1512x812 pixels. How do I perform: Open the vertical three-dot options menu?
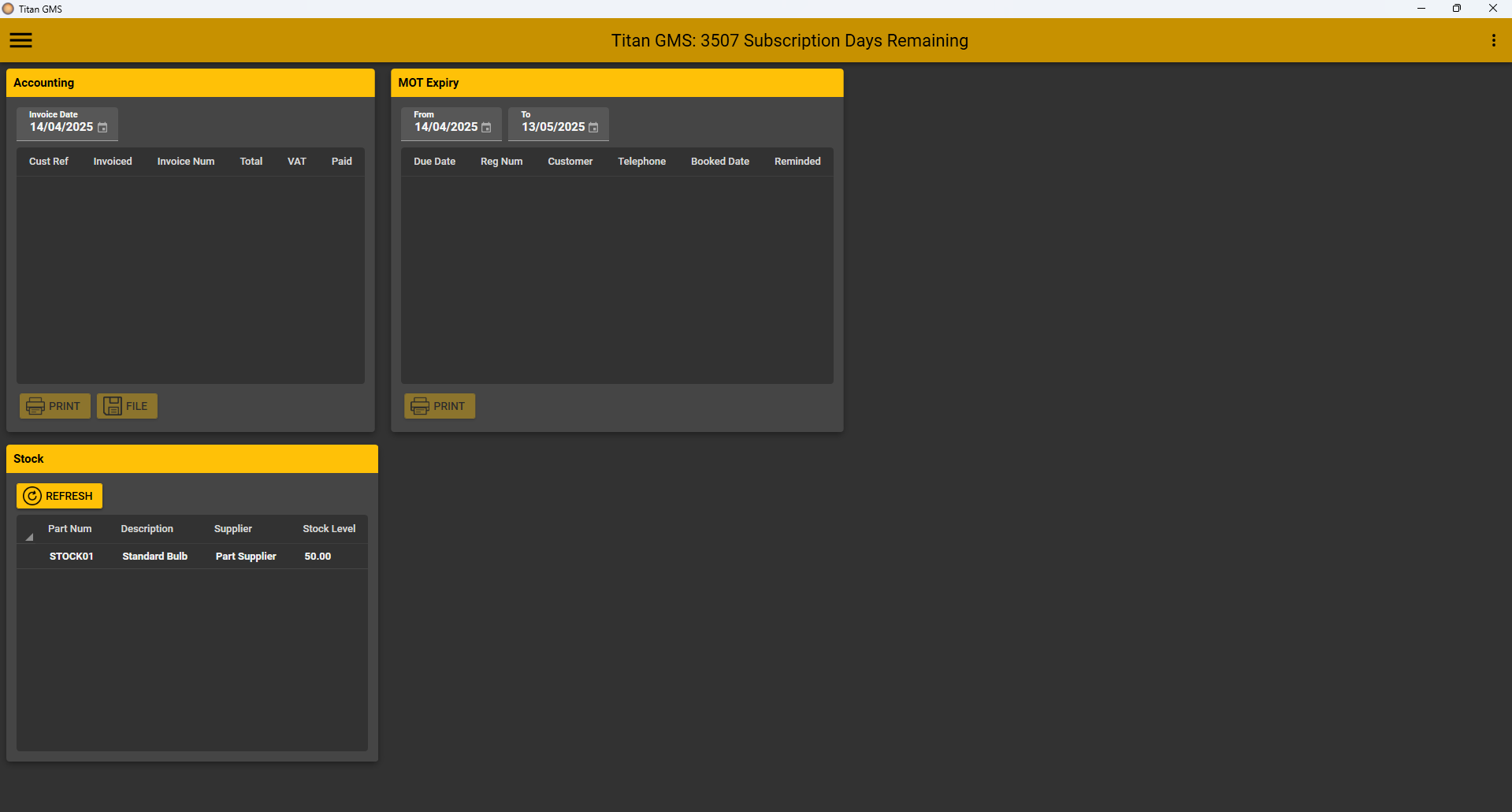click(1493, 40)
